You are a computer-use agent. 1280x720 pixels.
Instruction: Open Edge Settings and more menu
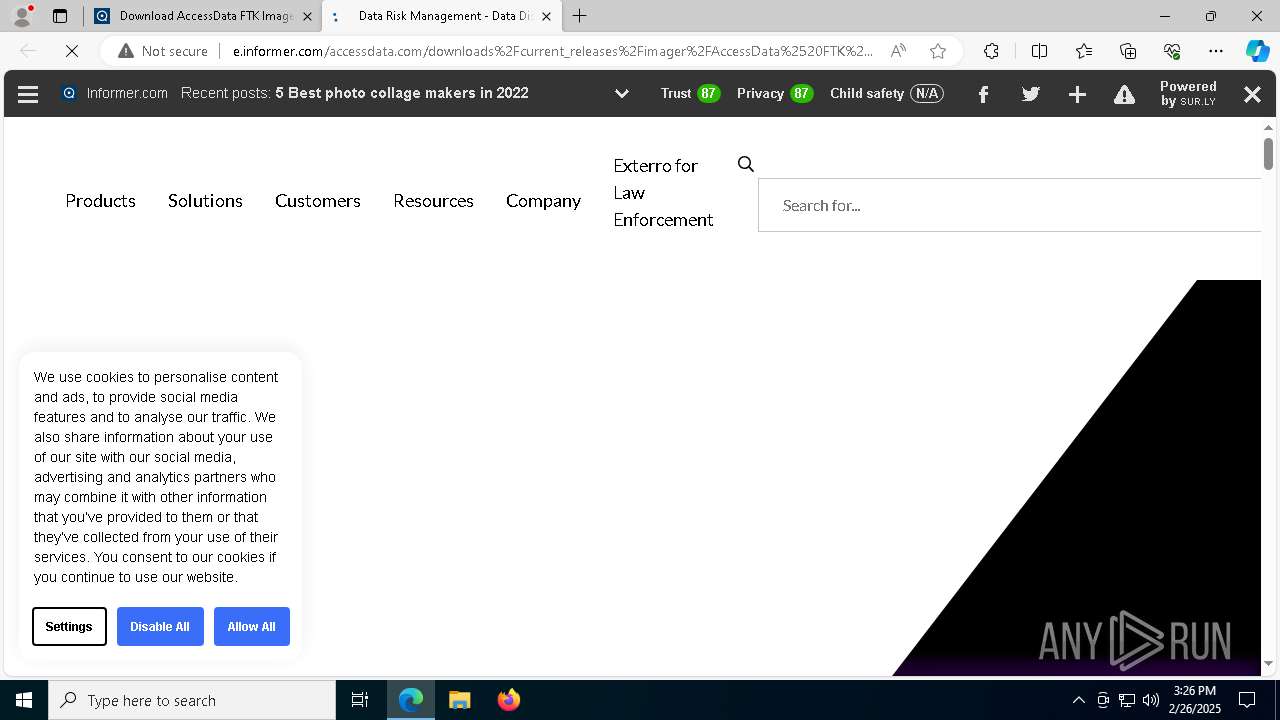pos(1216,51)
